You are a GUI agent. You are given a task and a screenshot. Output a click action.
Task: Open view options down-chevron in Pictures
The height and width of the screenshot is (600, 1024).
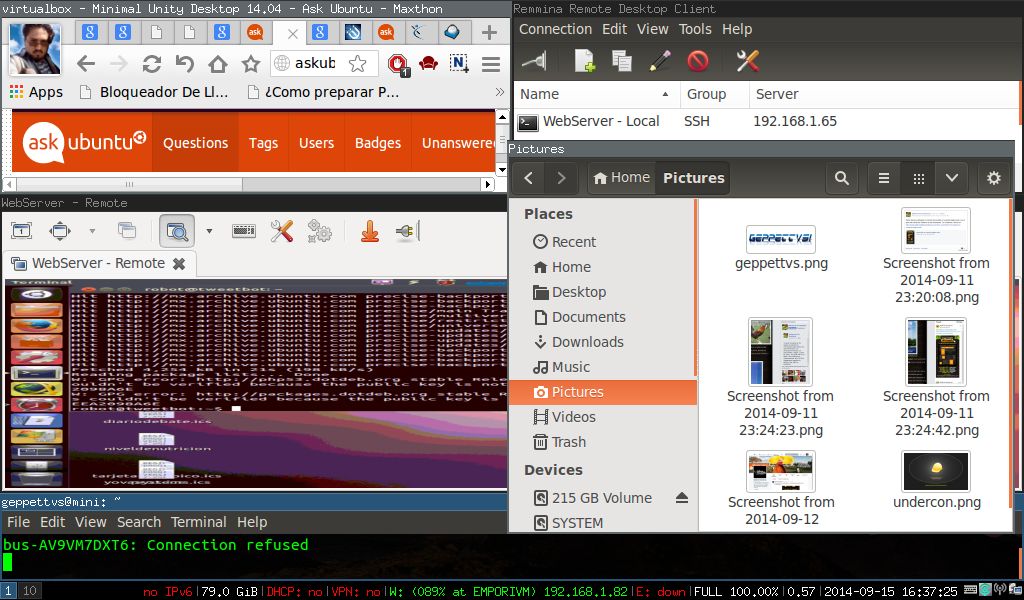952,178
